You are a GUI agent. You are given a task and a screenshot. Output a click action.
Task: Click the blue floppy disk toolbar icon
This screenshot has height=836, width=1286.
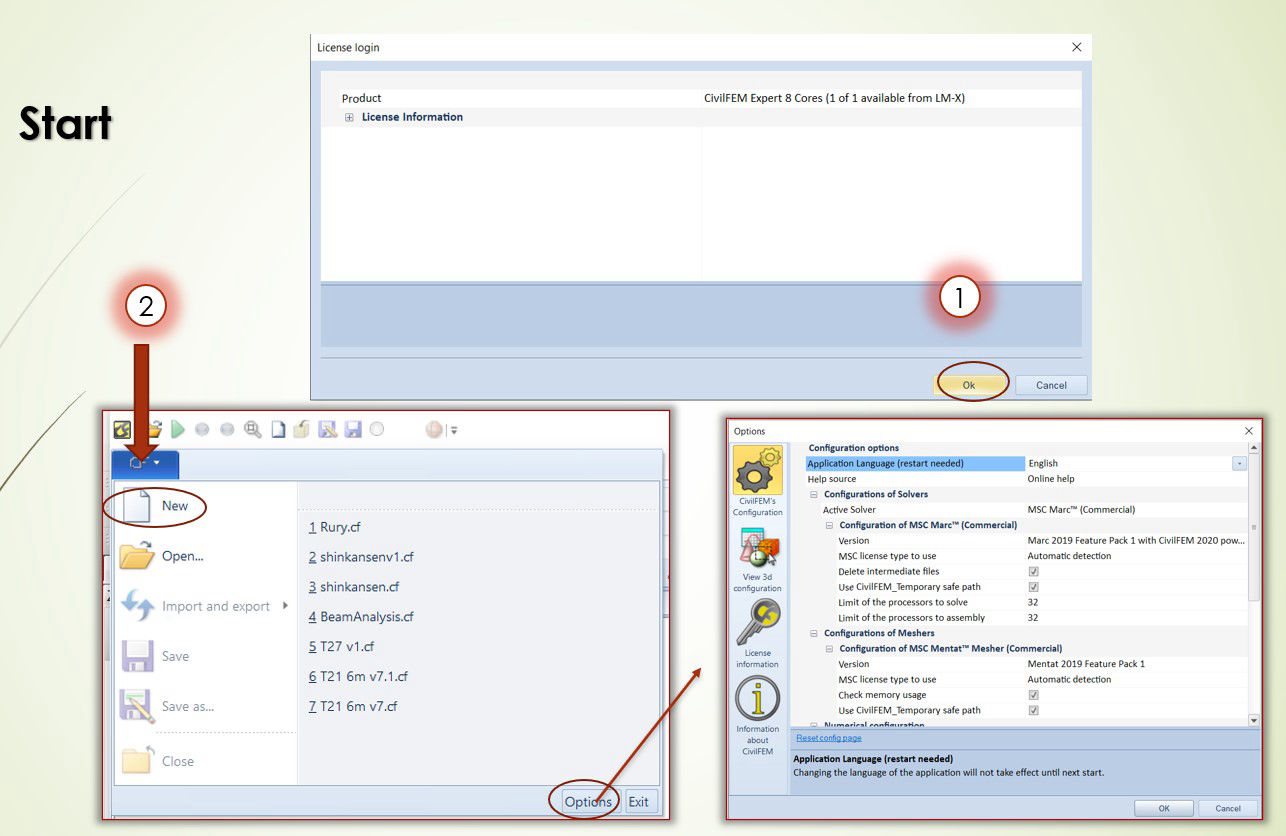coord(353,429)
